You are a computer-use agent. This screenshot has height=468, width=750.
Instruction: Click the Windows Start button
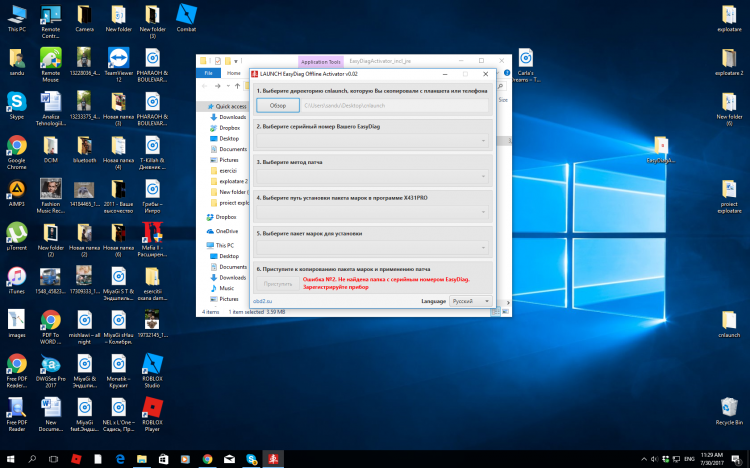click(x=10, y=458)
